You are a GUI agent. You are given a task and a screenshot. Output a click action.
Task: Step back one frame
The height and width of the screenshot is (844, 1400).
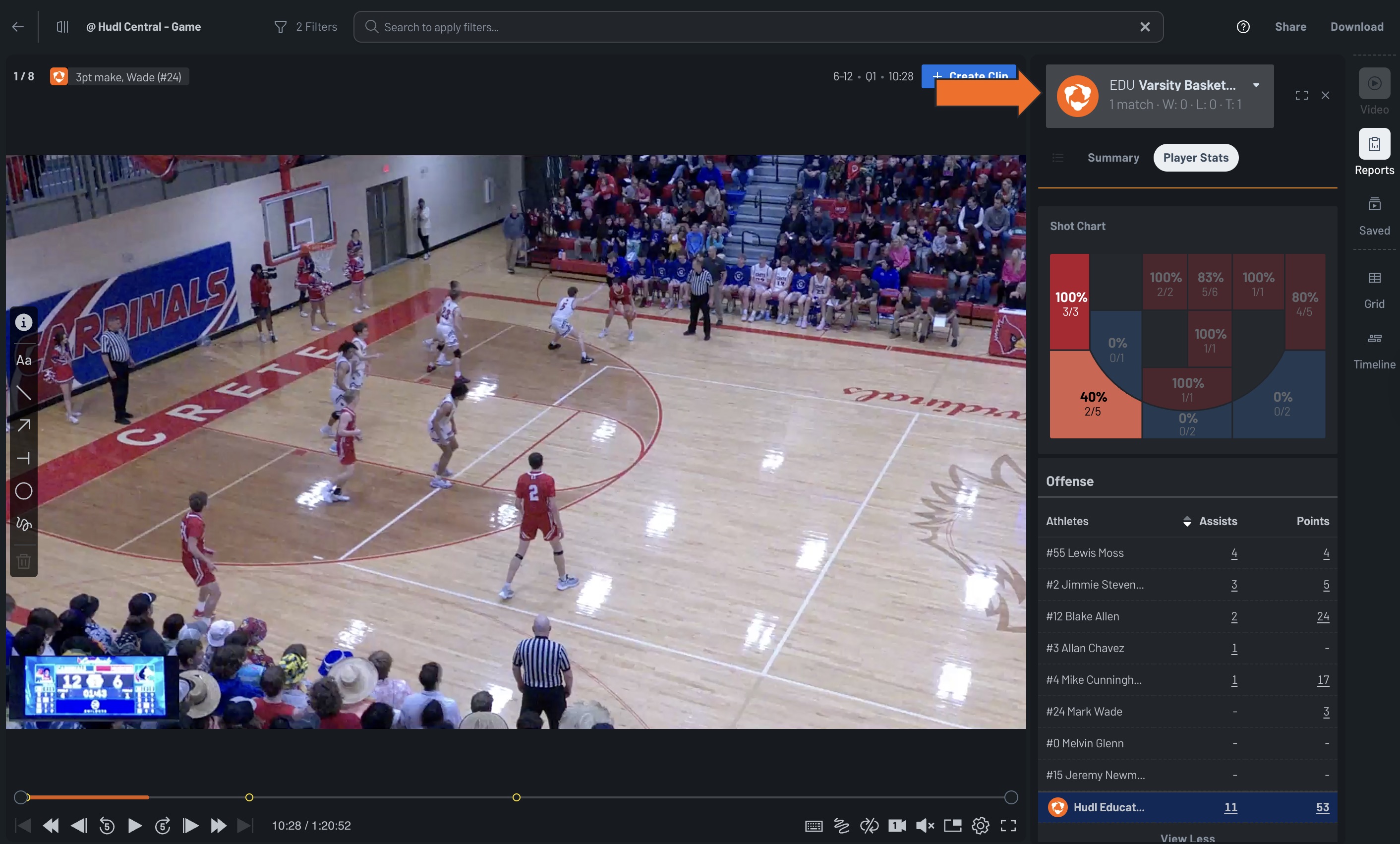pyautogui.click(x=78, y=825)
